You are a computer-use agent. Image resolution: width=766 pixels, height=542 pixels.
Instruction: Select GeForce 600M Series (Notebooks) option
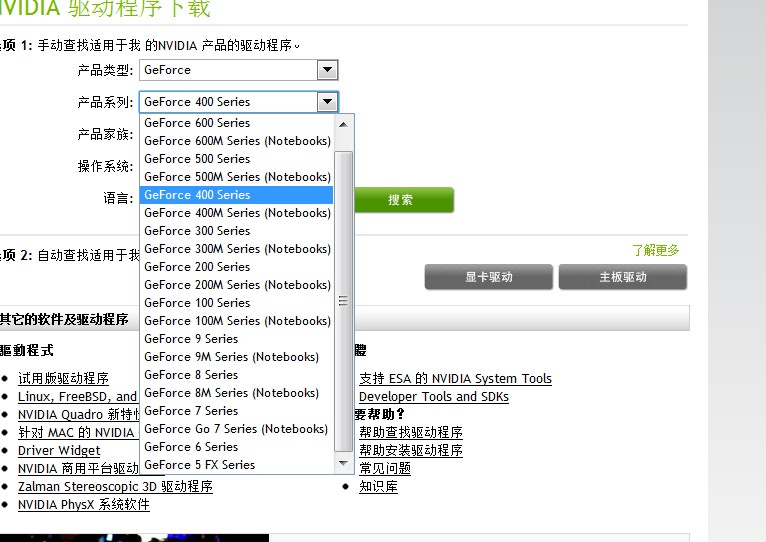coord(236,141)
